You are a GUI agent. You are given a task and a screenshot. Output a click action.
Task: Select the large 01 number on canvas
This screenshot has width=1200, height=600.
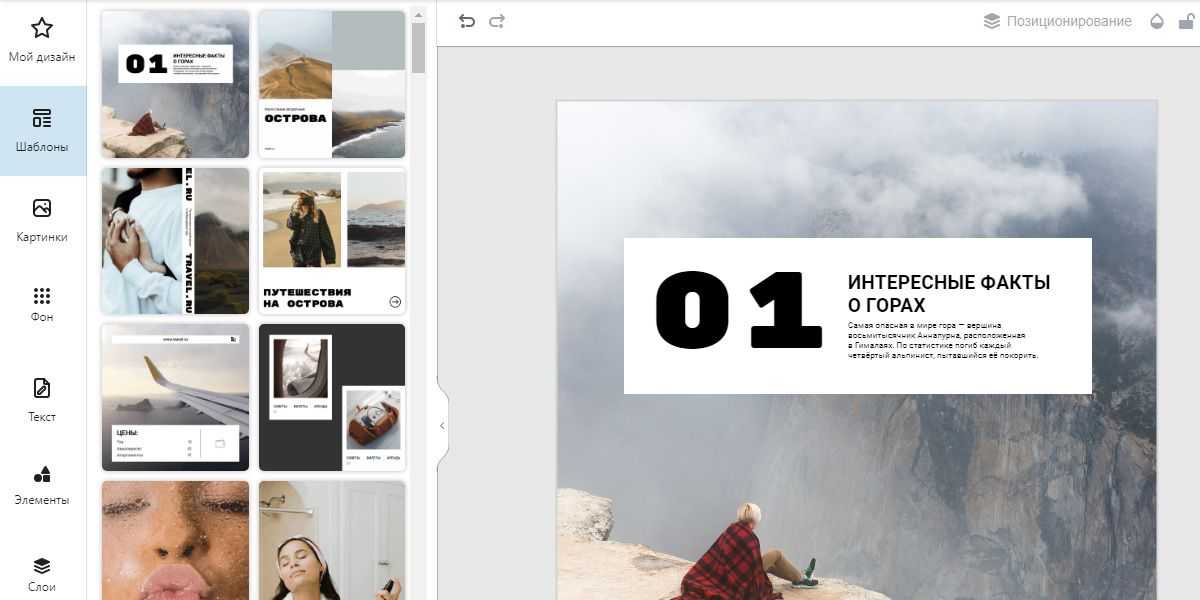pyautogui.click(x=738, y=311)
